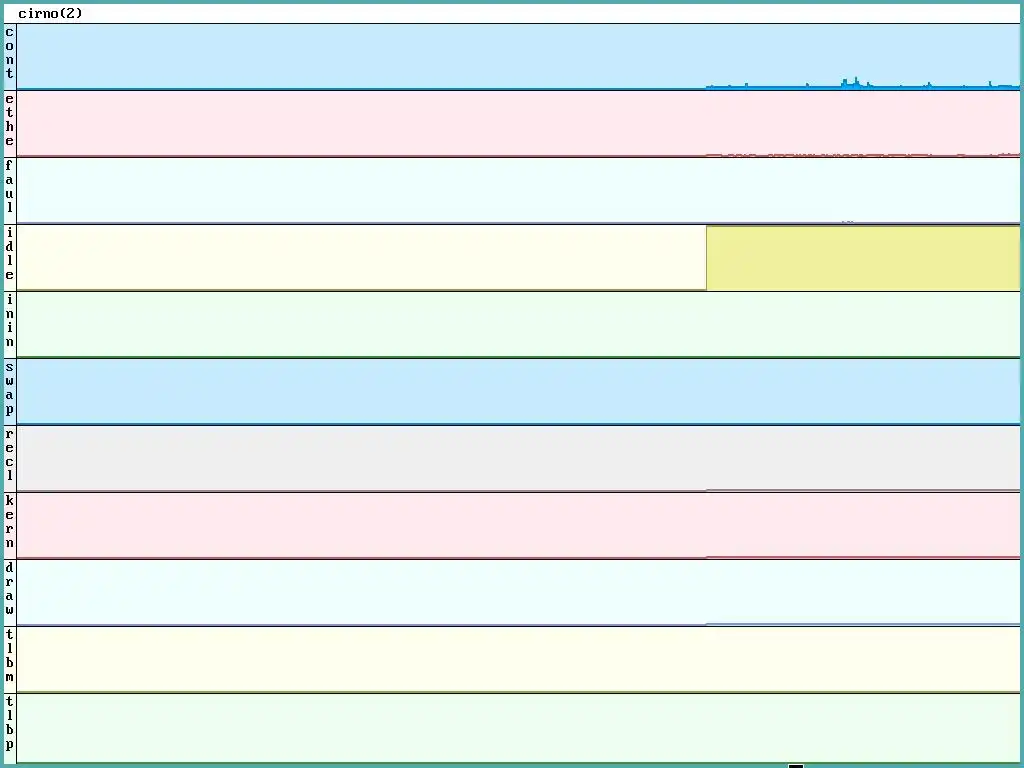The height and width of the screenshot is (768, 1024).
Task: Select the blue context-switch graph with spikes
Action: [x=518, y=57]
